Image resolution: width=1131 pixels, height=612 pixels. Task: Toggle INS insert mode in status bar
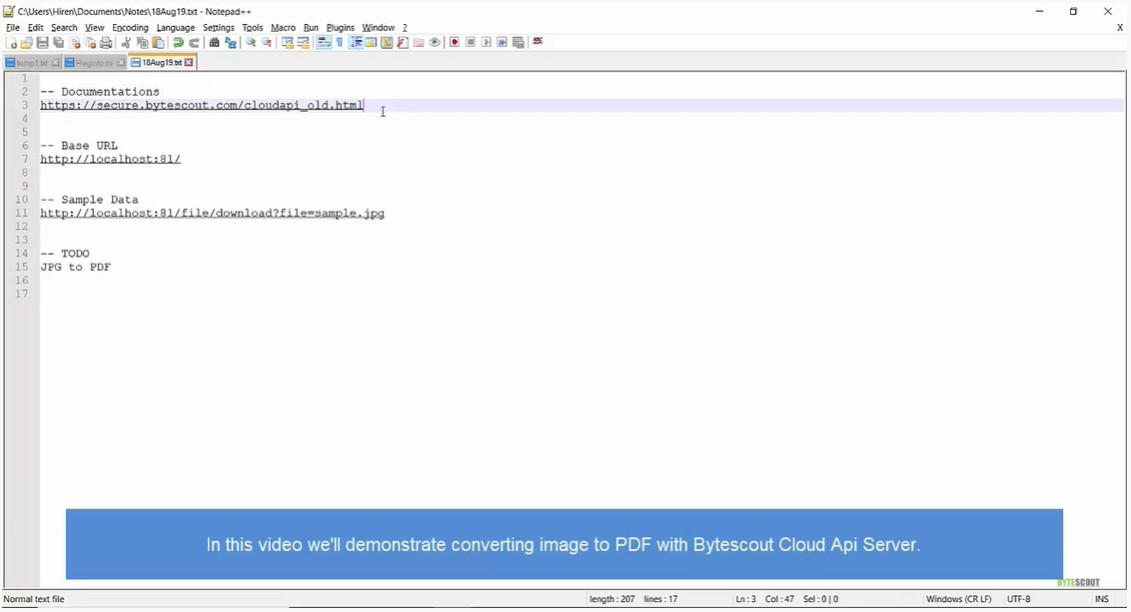click(1101, 599)
